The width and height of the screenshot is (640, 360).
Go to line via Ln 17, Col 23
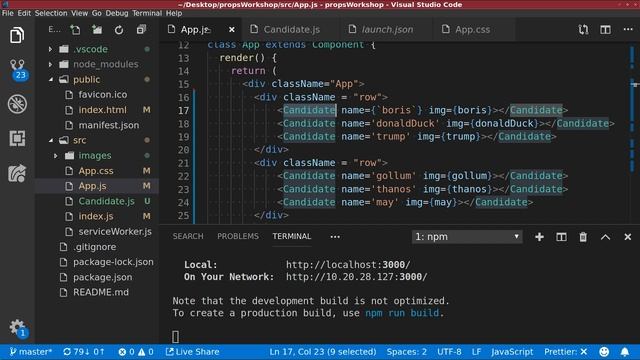[x=322, y=352]
